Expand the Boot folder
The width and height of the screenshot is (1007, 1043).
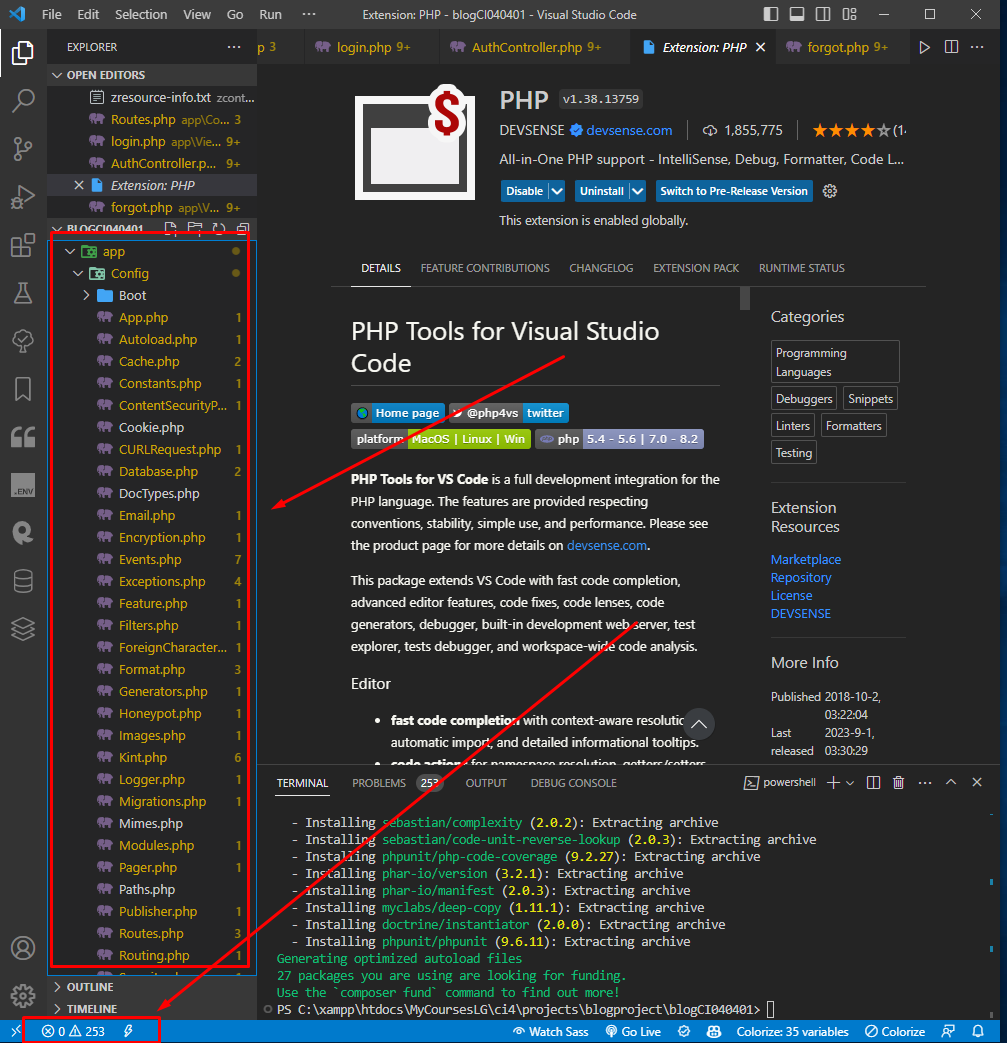coord(85,295)
